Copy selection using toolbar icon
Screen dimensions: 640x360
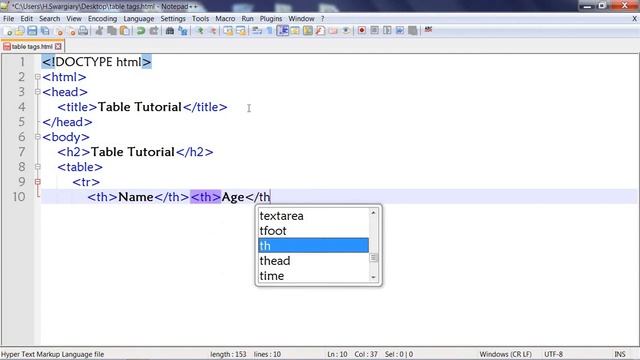pos(111,31)
